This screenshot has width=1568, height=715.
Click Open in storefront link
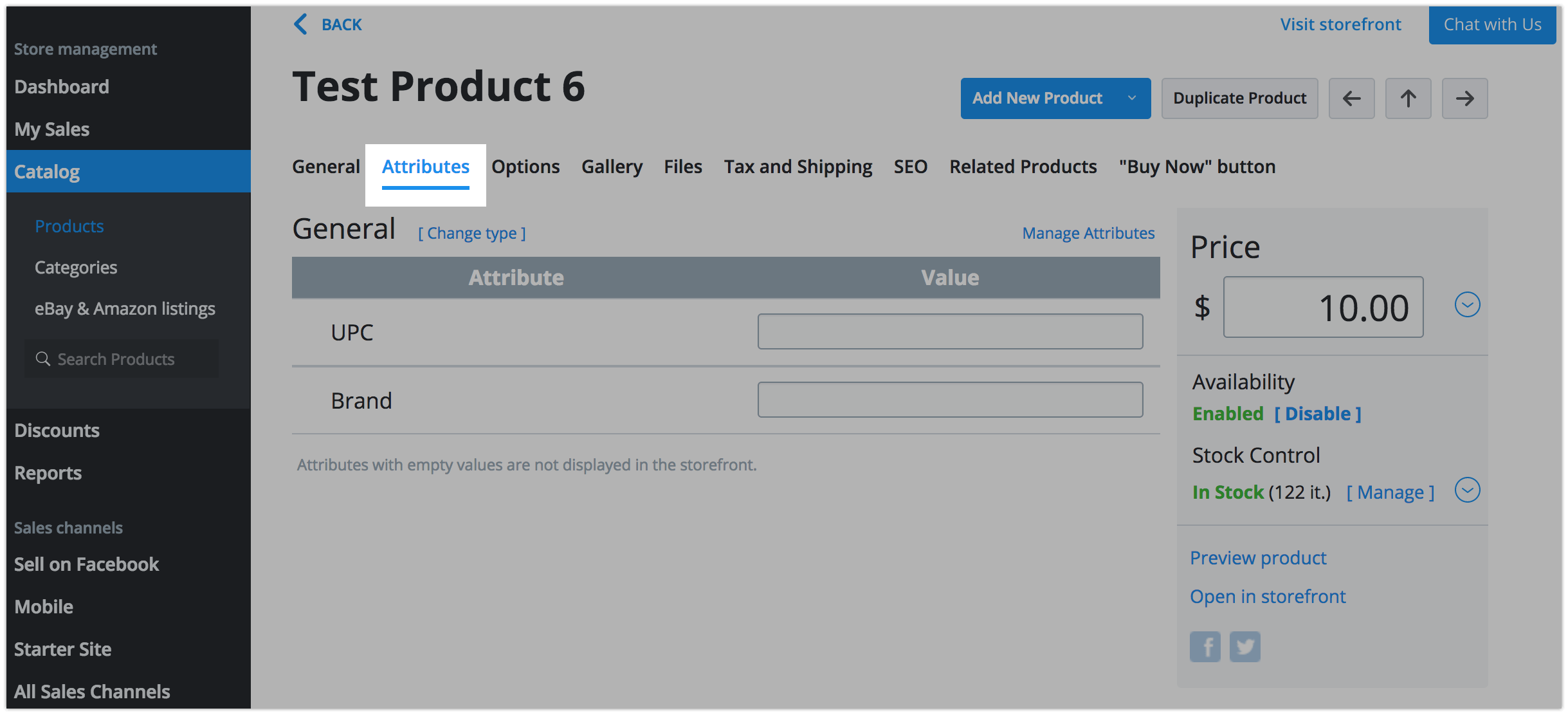tap(1267, 597)
